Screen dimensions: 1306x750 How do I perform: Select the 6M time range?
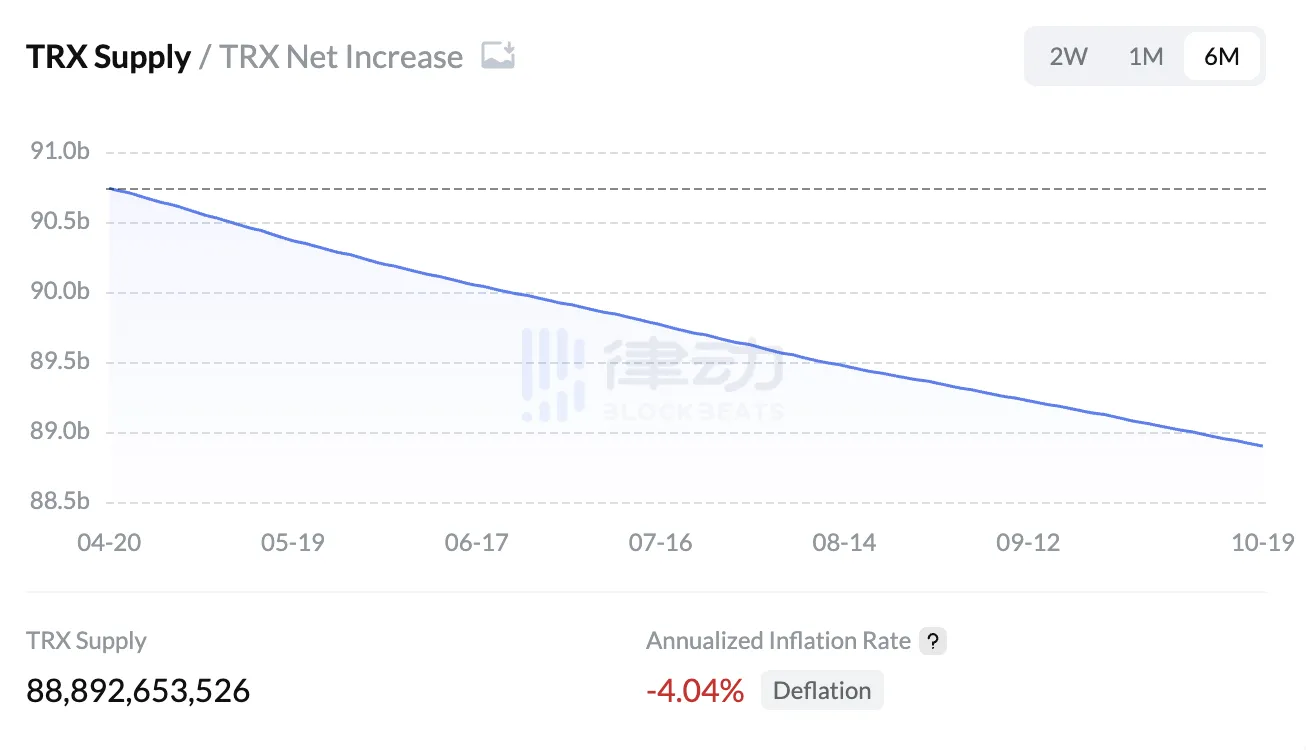tap(1222, 56)
